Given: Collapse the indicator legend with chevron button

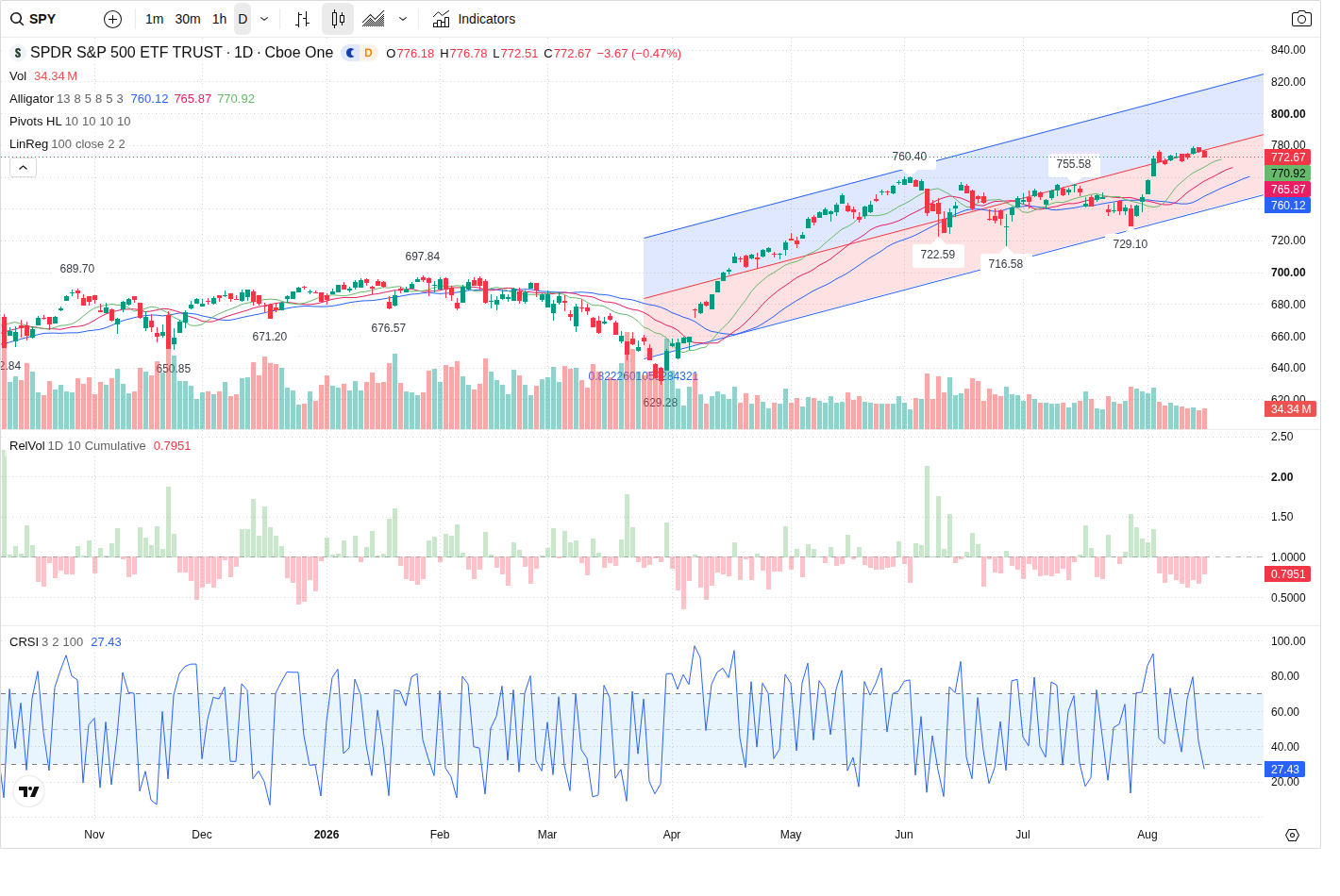Looking at the screenshot, I should coord(23,168).
